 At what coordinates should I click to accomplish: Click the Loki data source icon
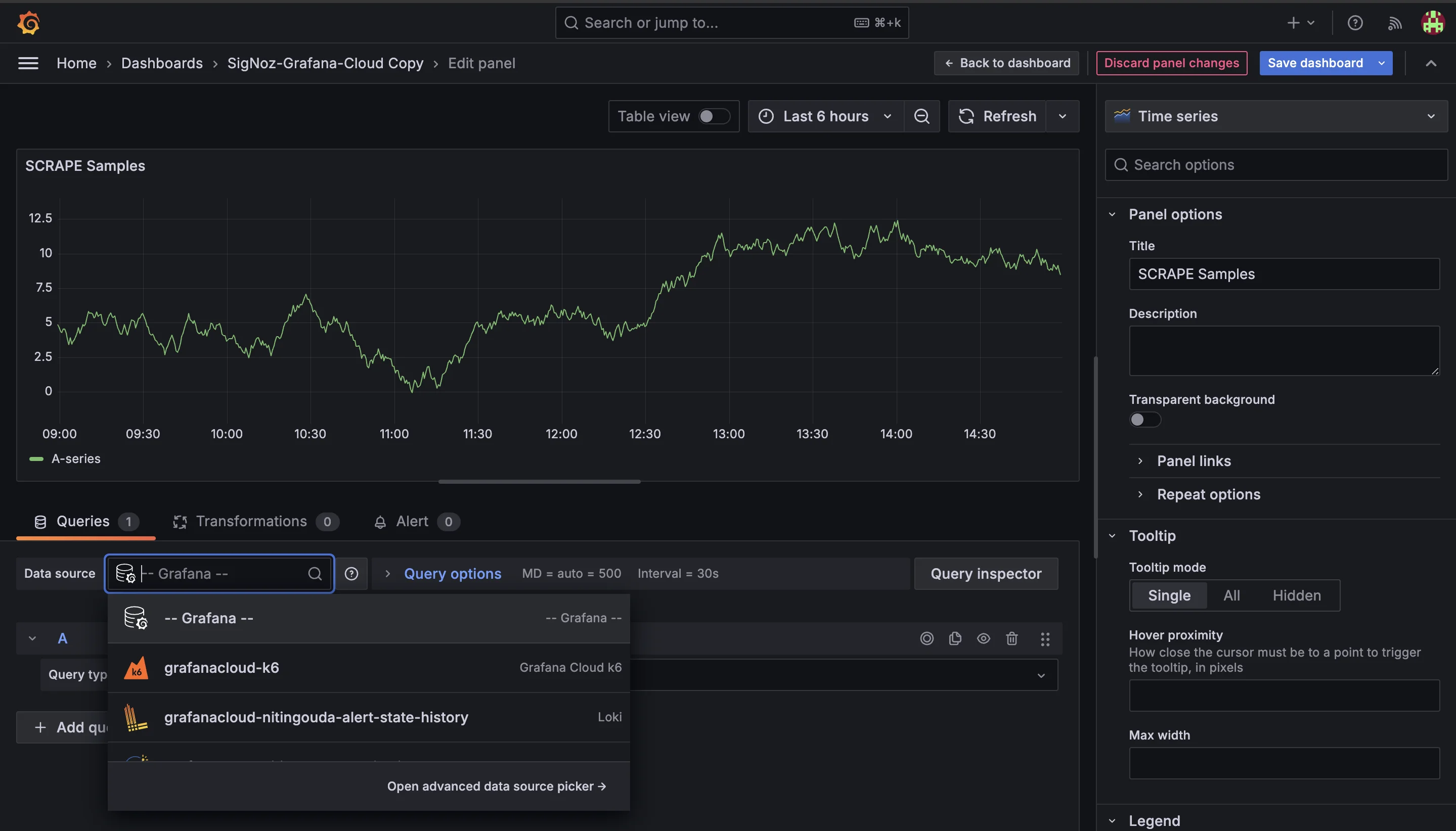pyautogui.click(x=136, y=717)
